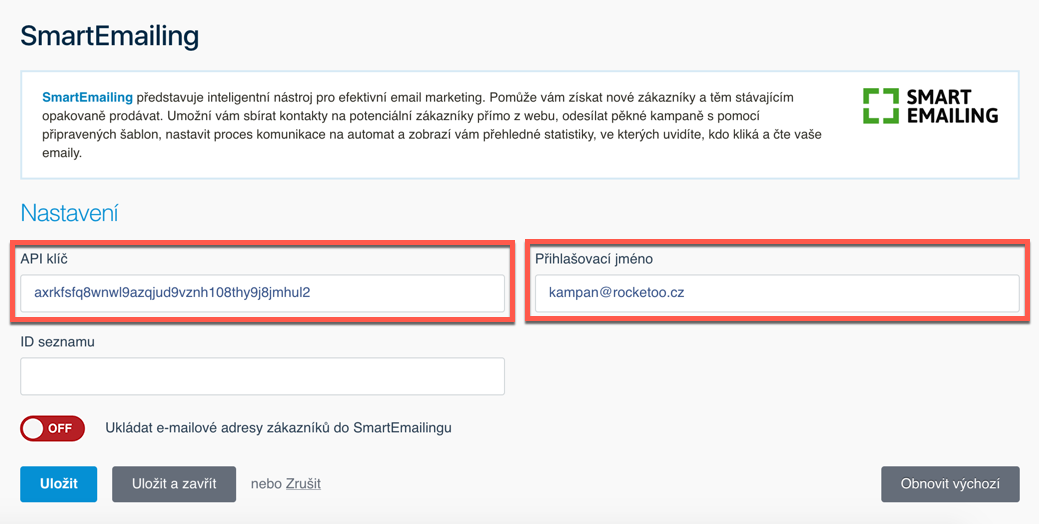Restore defaults with Obnovit výchozí button
The height and width of the screenshot is (524, 1039).
coord(950,484)
